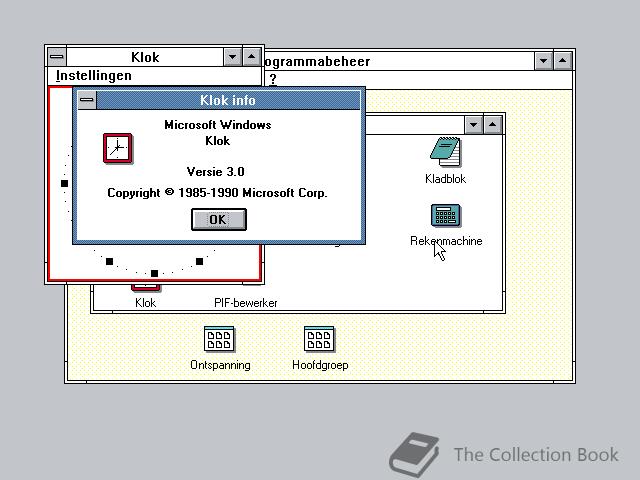Viewport: 640px width, 480px height.
Task: Maximize the Klok window with up arrow
Action: click(x=251, y=57)
